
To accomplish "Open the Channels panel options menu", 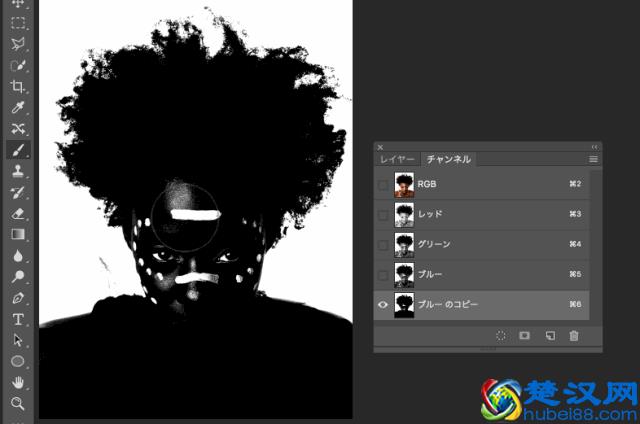I will 593,159.
